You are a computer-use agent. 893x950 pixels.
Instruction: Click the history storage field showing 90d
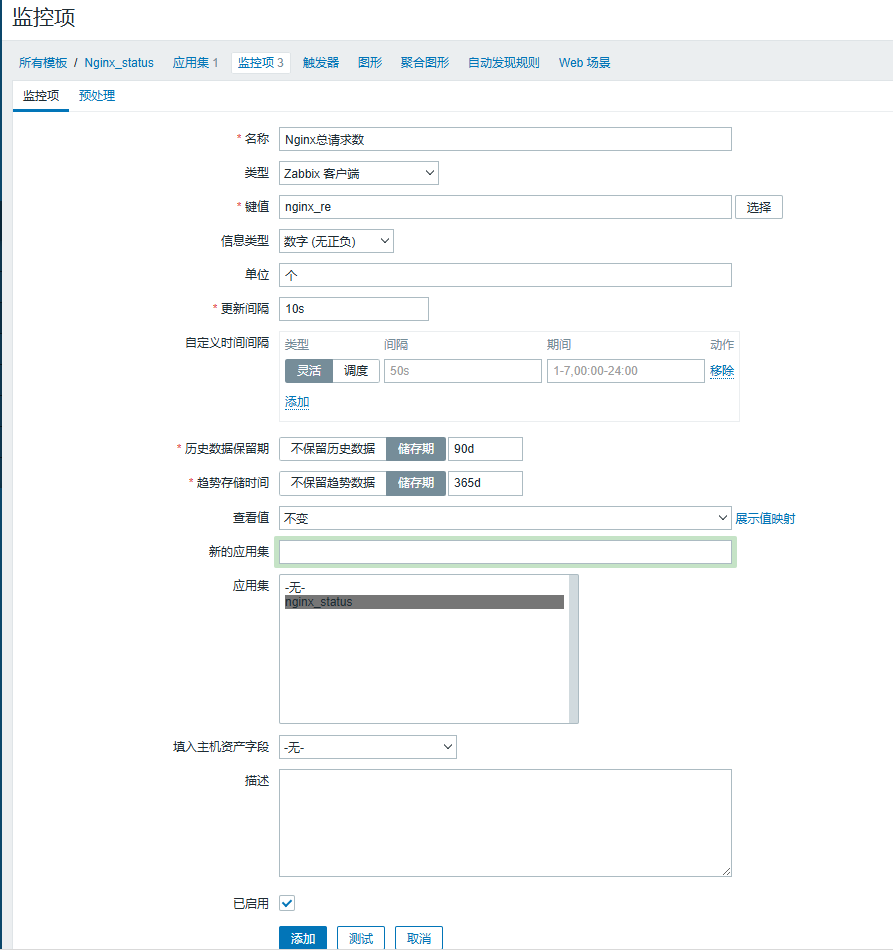tap(485, 449)
